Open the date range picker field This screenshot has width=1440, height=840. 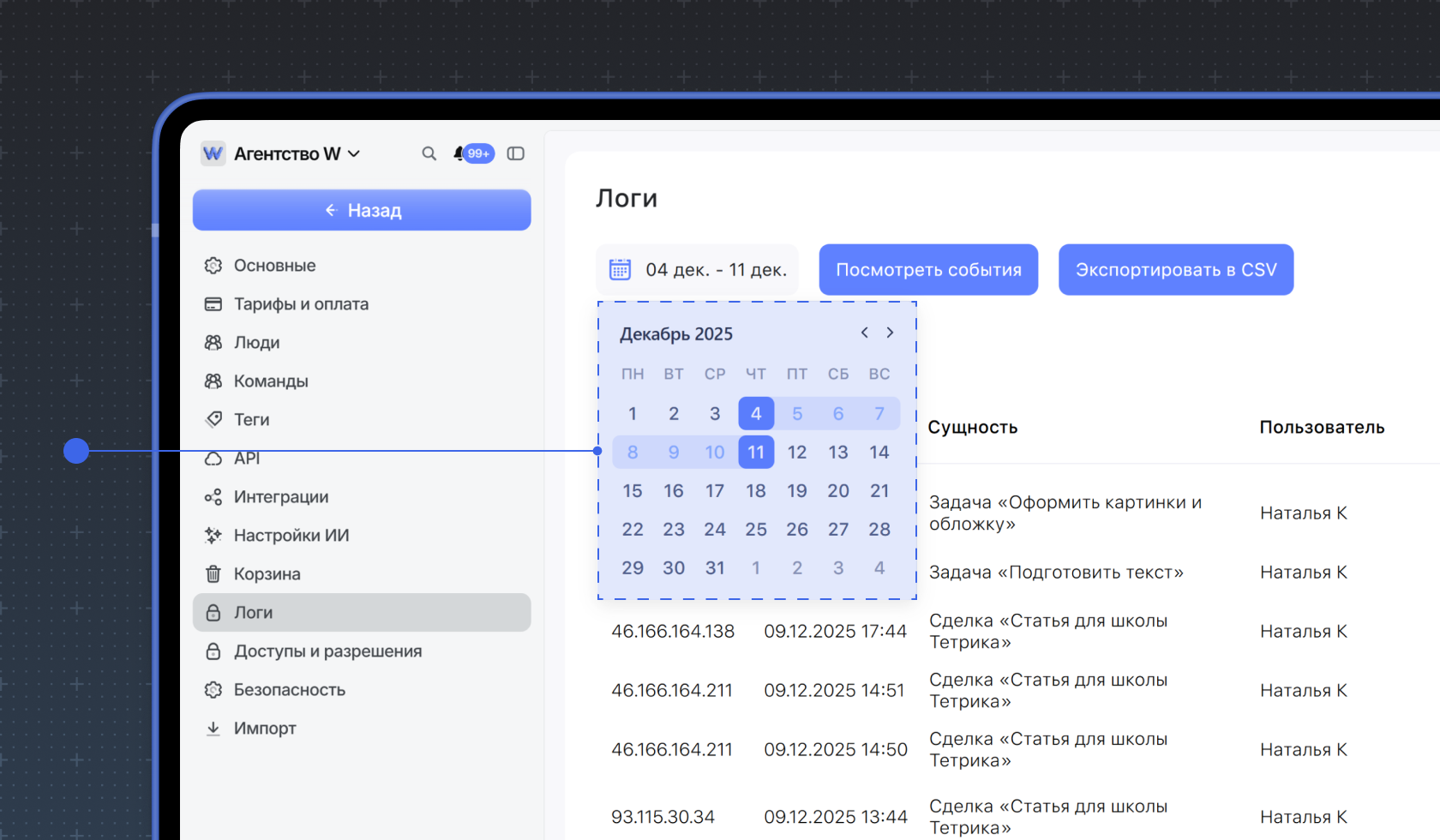[x=698, y=270]
